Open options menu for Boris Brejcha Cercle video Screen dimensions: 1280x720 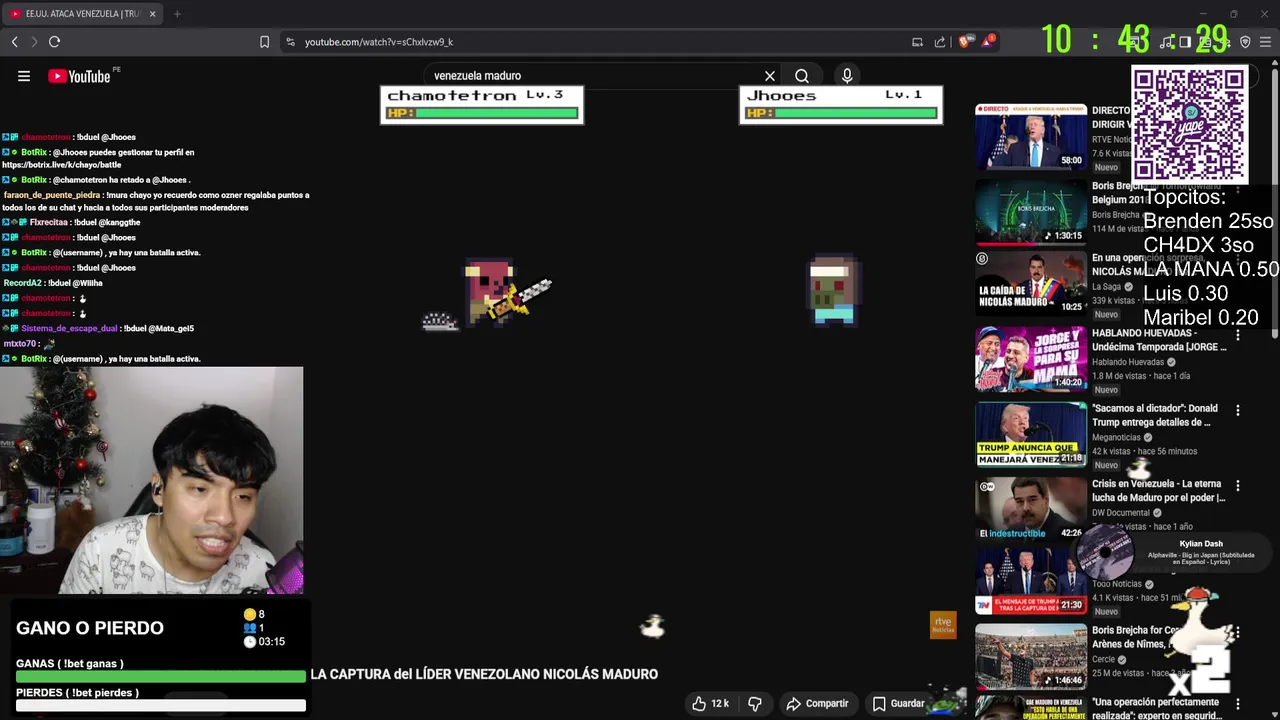point(1238,633)
